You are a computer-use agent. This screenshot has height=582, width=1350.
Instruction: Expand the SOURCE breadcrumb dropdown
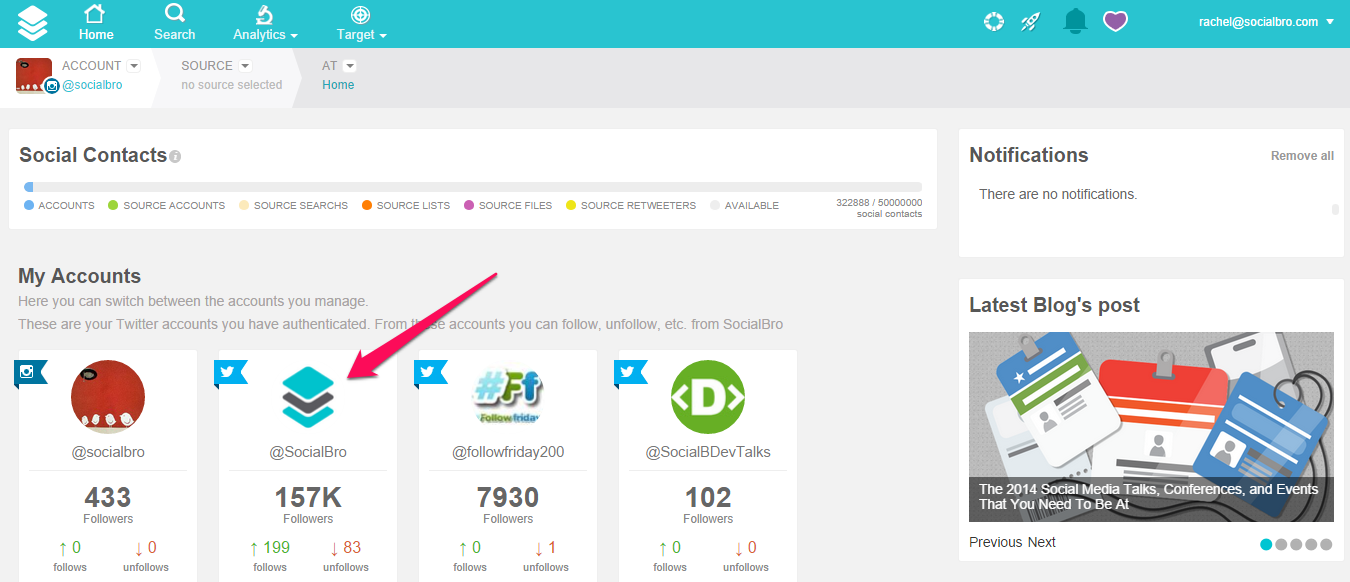pos(245,66)
